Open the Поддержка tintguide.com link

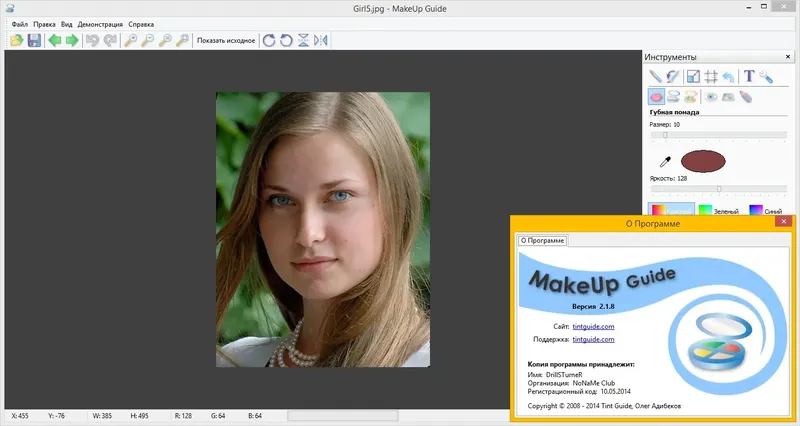coord(593,339)
